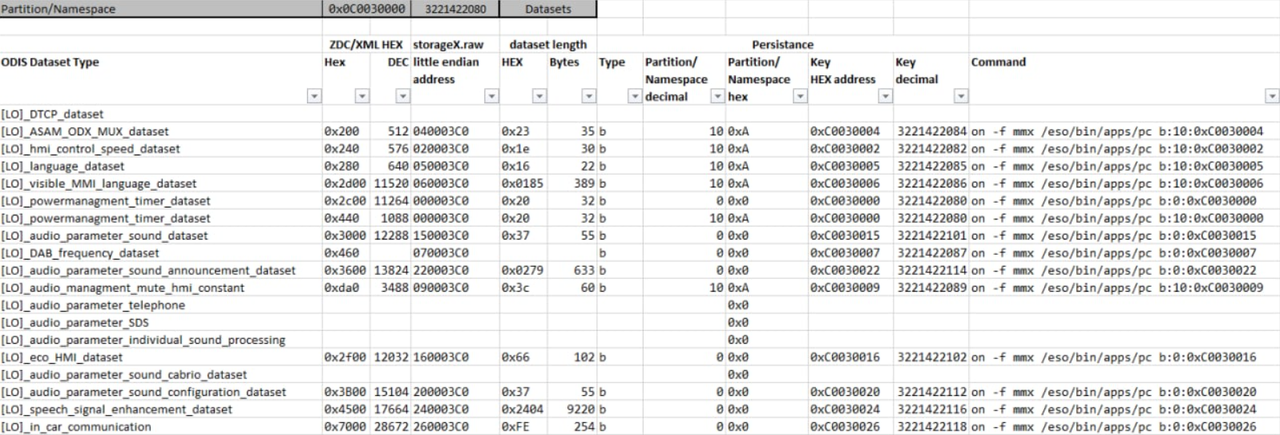Select the [LO]_audio_parameter_sound_announcement_dataset cell
The width and height of the screenshot is (1280, 435).
161,271
